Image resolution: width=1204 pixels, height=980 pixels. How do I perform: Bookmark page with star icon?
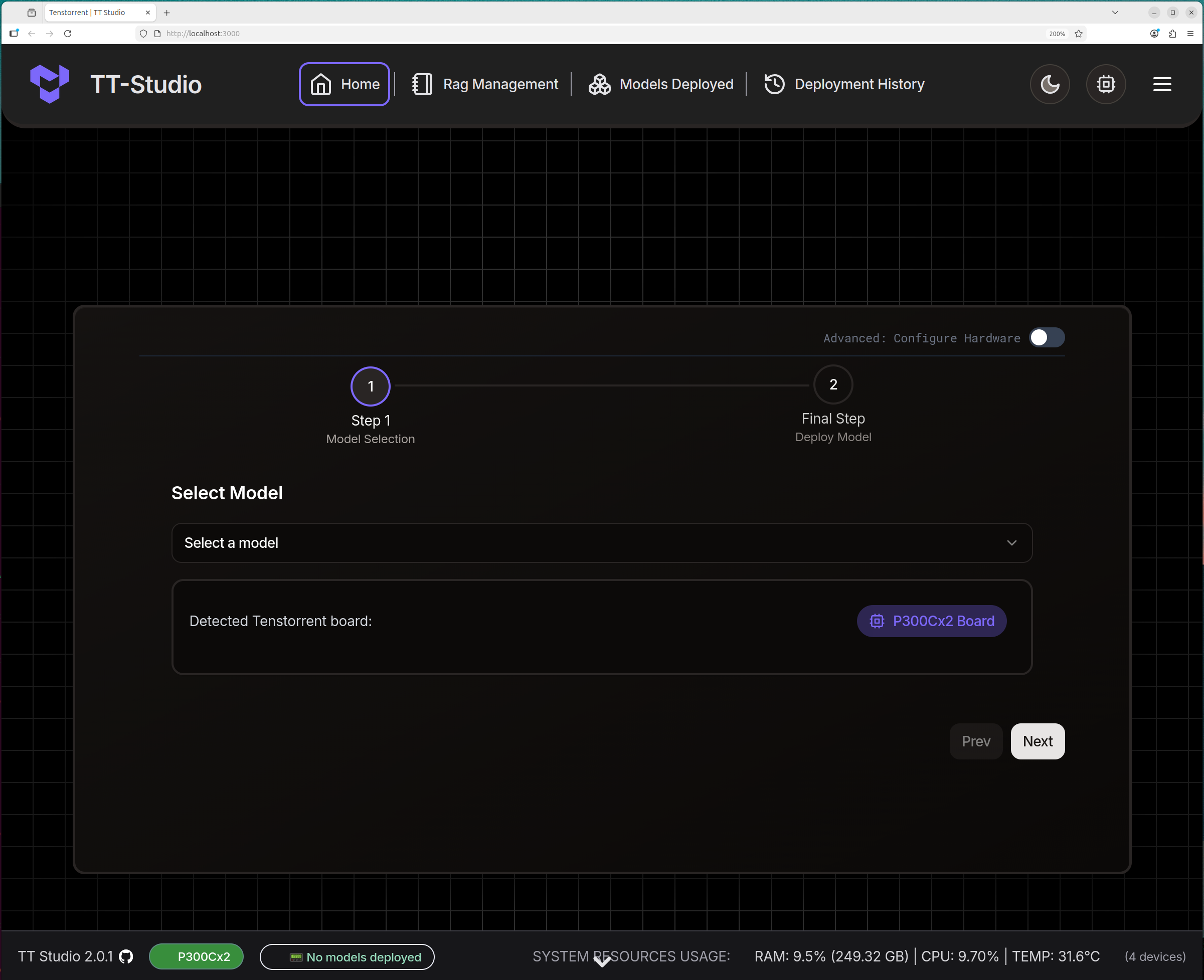(1079, 33)
